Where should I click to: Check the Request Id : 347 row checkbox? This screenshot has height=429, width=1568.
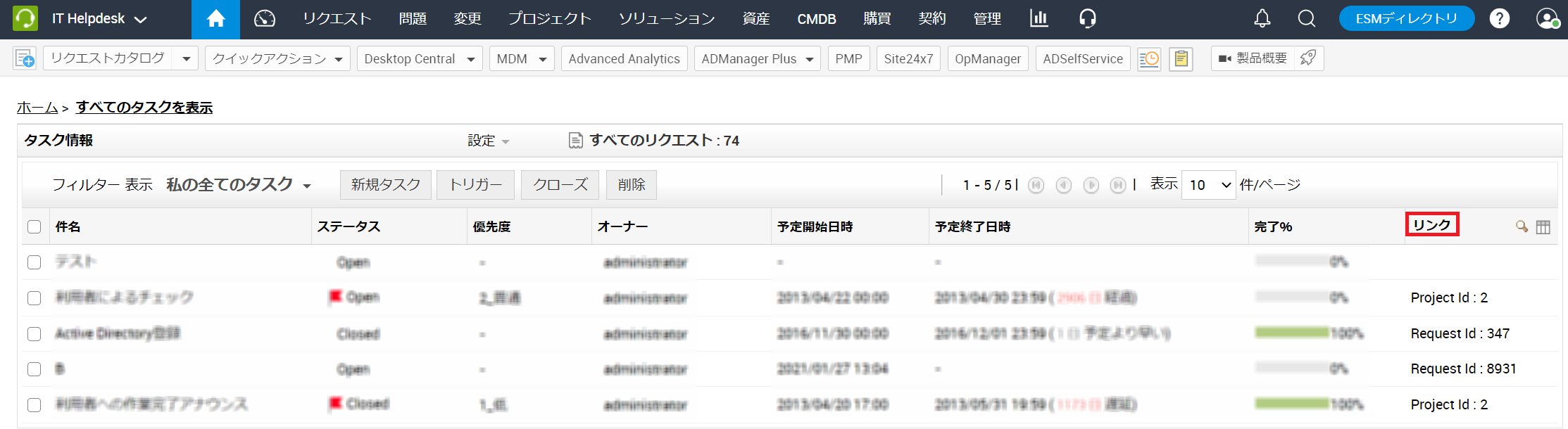34,334
